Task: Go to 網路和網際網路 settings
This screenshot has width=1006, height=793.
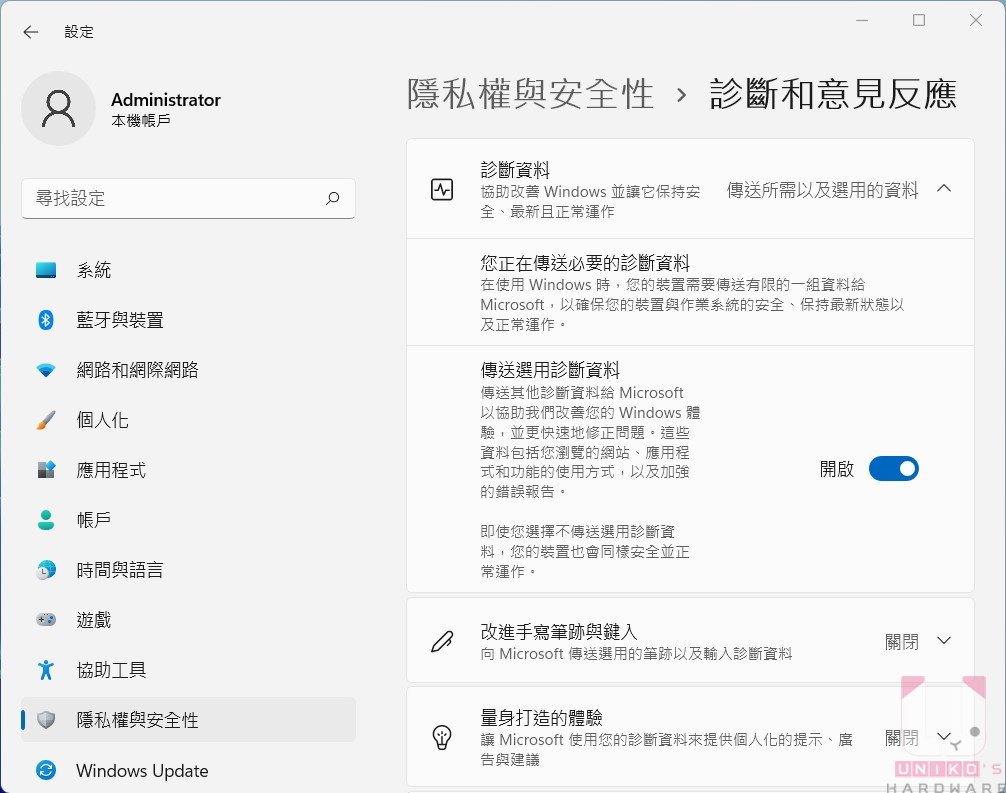Action: coord(188,370)
